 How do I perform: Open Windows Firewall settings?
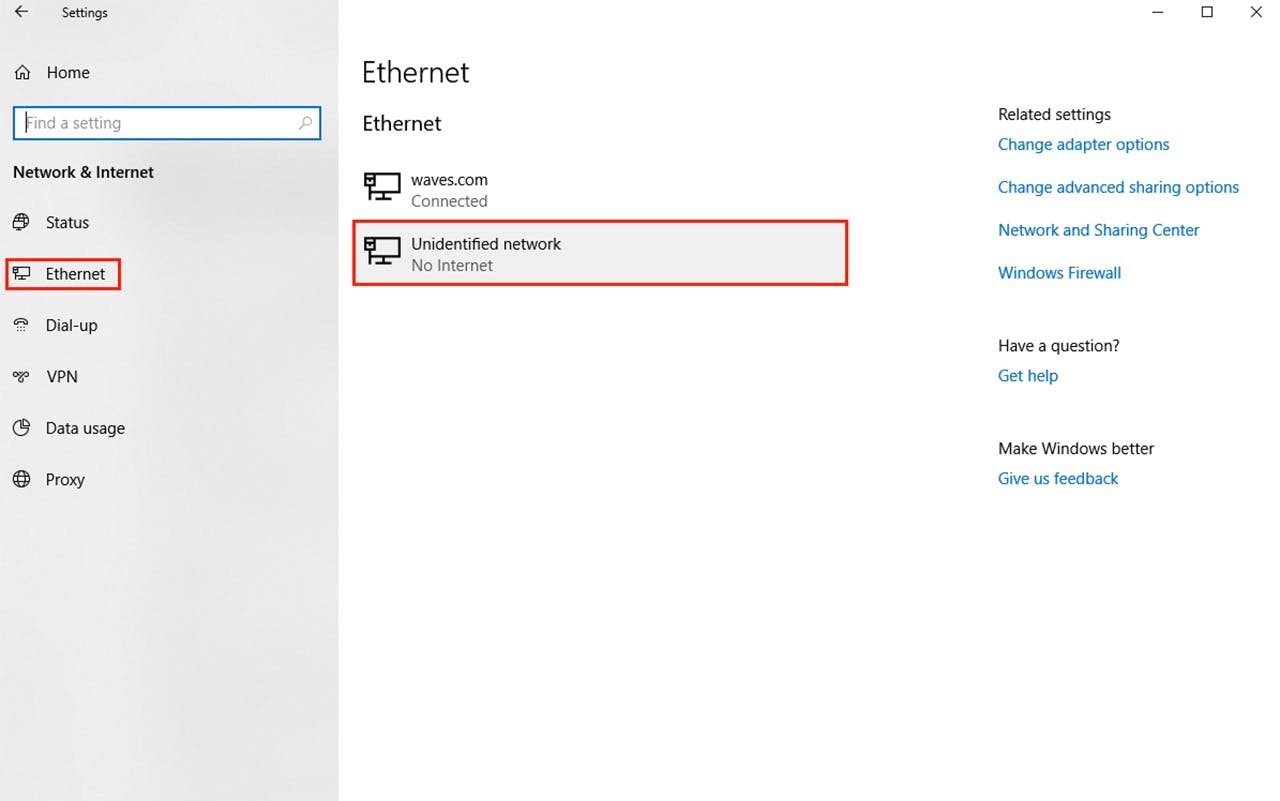pyautogui.click(x=1059, y=272)
